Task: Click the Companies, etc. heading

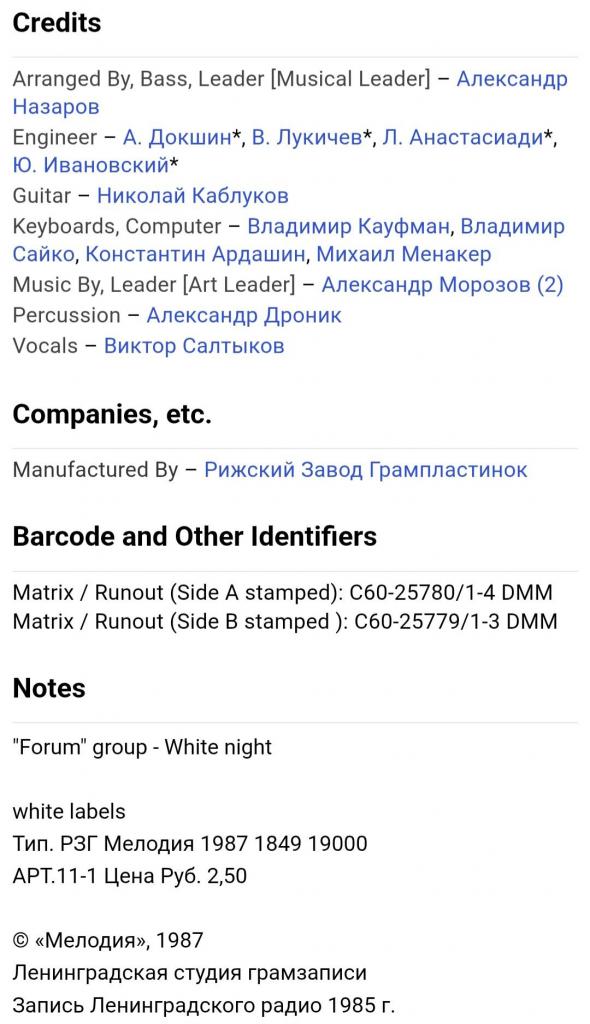Action: [x=112, y=414]
